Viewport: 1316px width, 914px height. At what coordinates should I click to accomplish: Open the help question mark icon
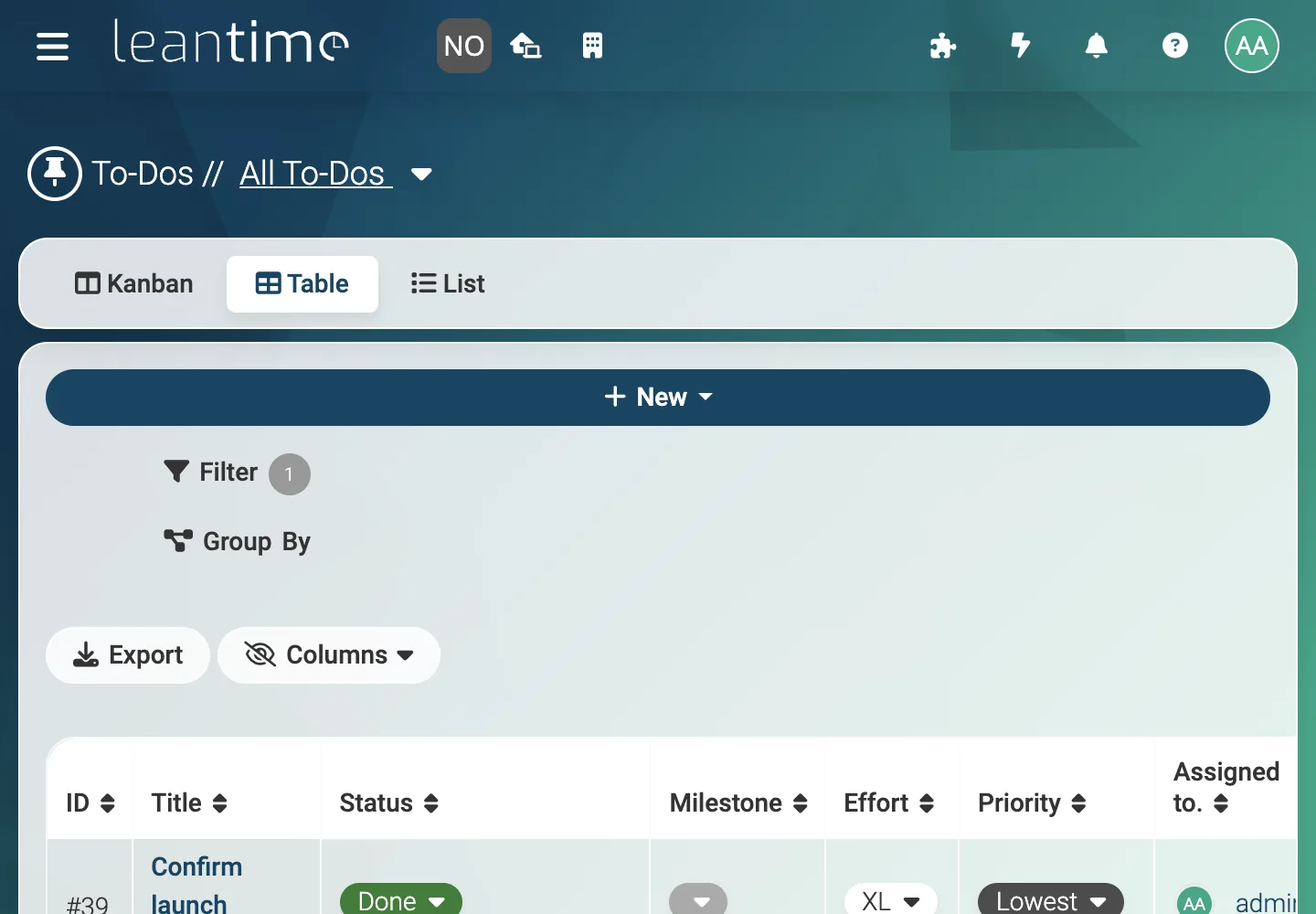pyautogui.click(x=1175, y=46)
